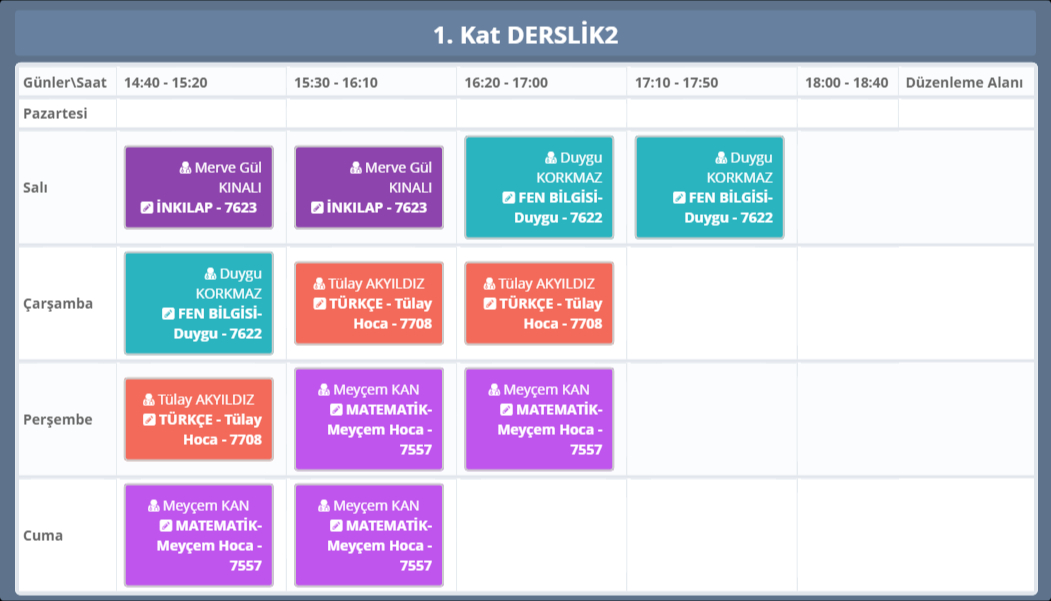The width and height of the screenshot is (1051, 601).
Task: Click the Pazartesi row label
Action: (55, 113)
